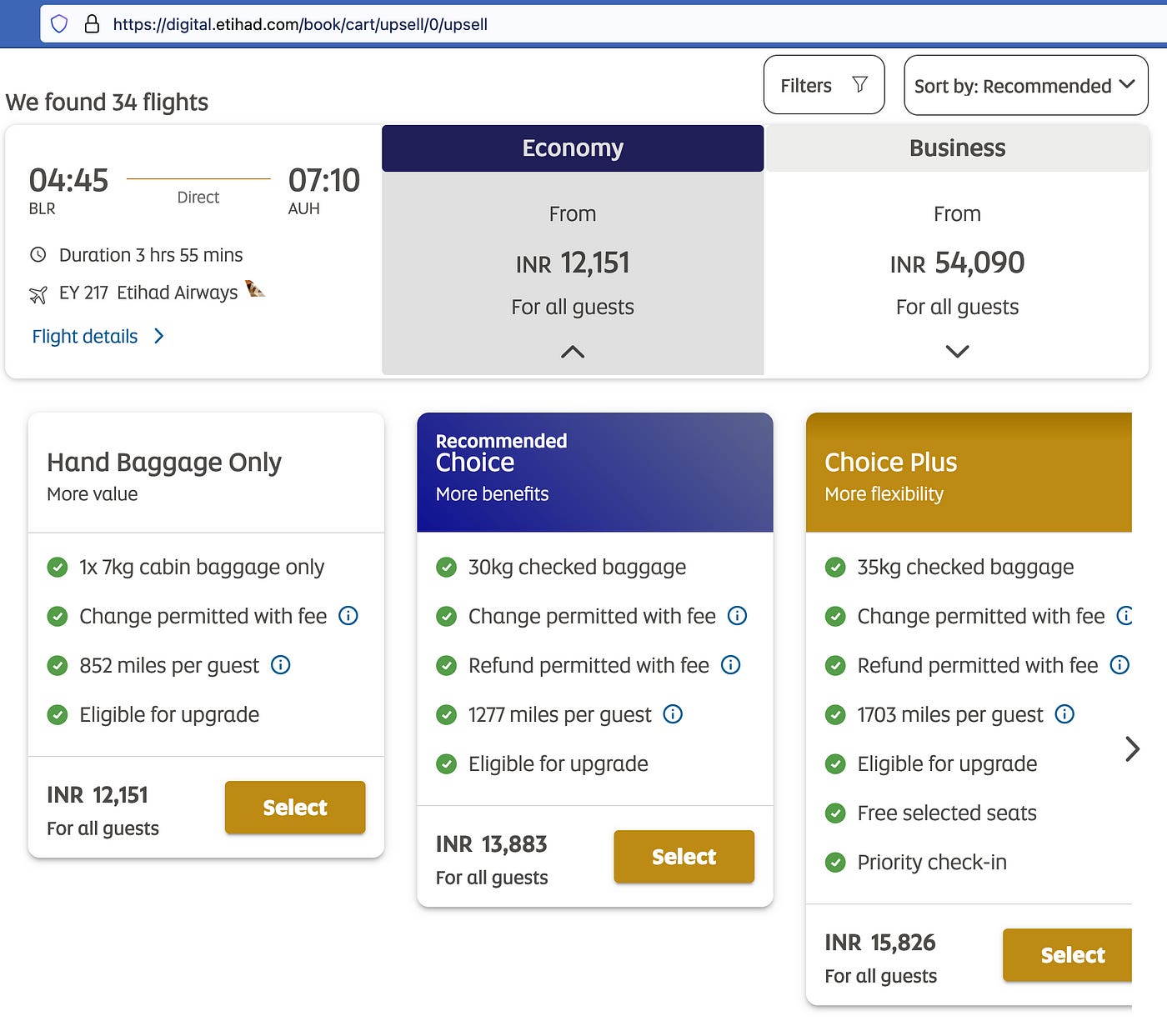This screenshot has width=1167, height=1036.
Task: Open the Sort by: Recommended dropdown
Action: click(1026, 85)
